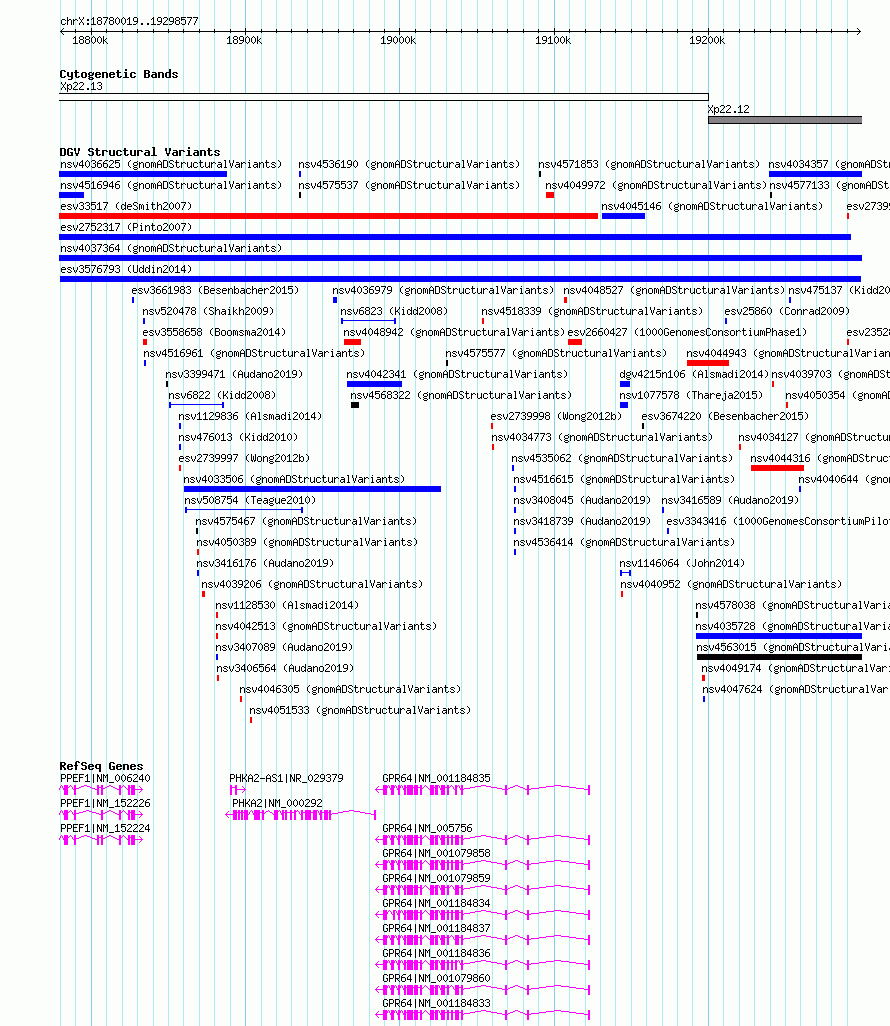The height and width of the screenshot is (1026, 890).
Task: Click the esv3576793 (Uddin2014) label
Action: 126,269
